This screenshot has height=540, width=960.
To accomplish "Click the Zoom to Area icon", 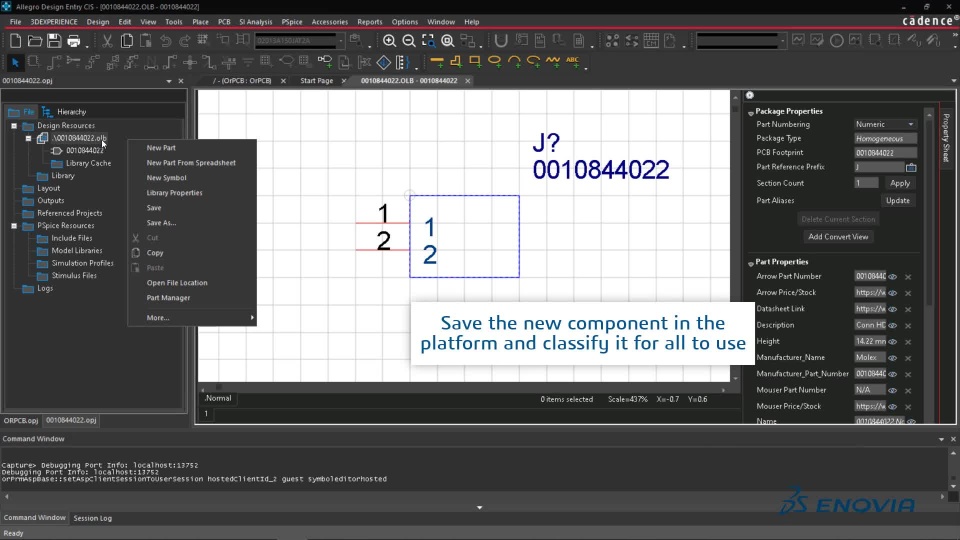I will (x=428, y=41).
